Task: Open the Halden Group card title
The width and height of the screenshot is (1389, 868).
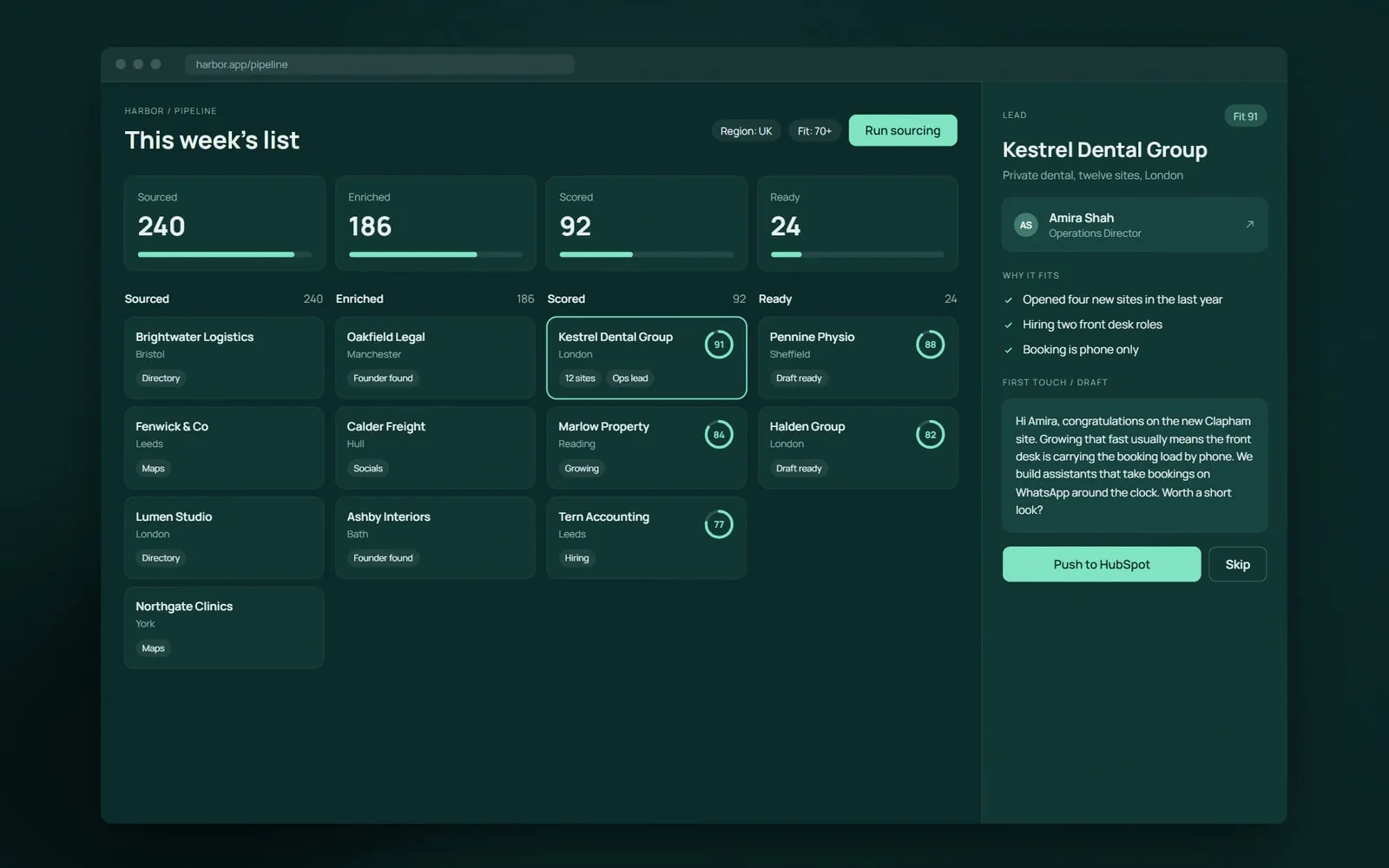Action: (x=807, y=426)
